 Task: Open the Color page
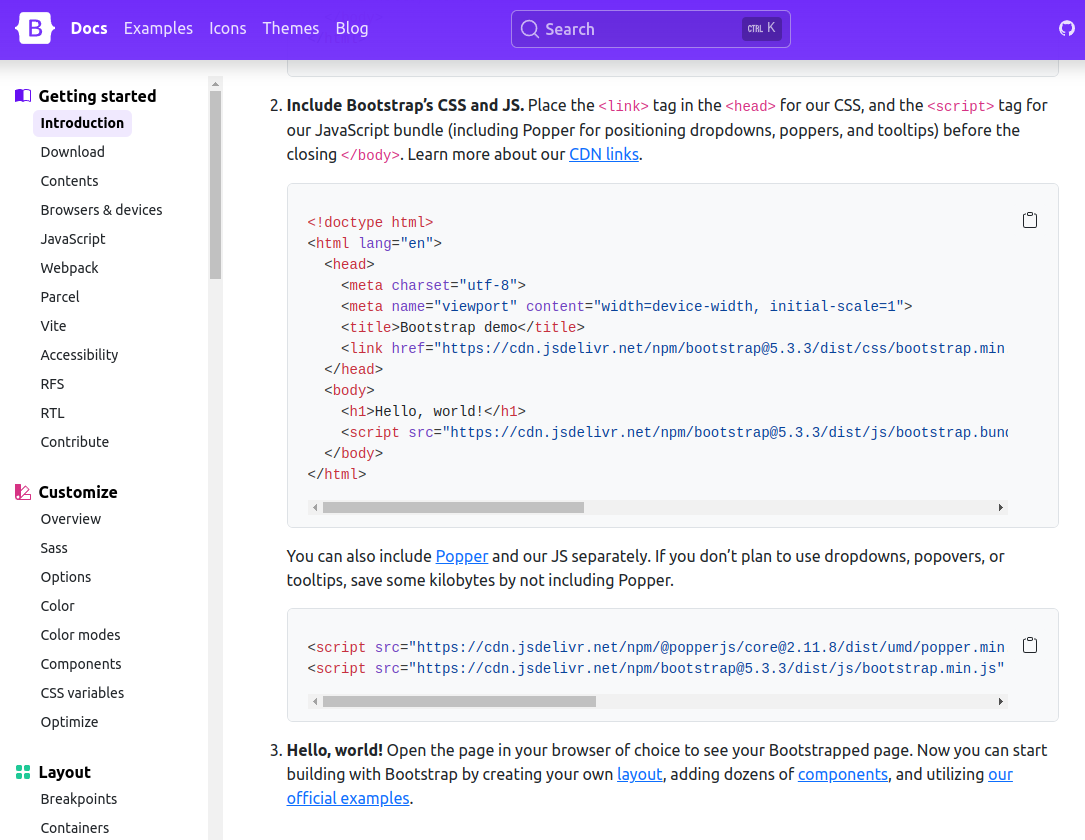(x=57, y=607)
